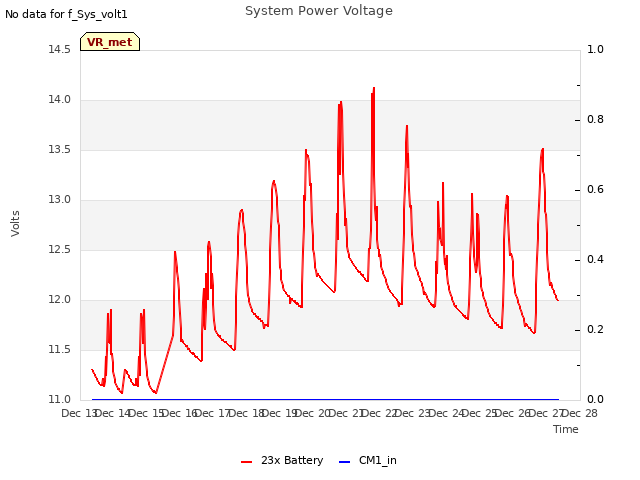Click the 11.0 y-axis tick label
This screenshot has height=480, width=640.
(x=60, y=399)
